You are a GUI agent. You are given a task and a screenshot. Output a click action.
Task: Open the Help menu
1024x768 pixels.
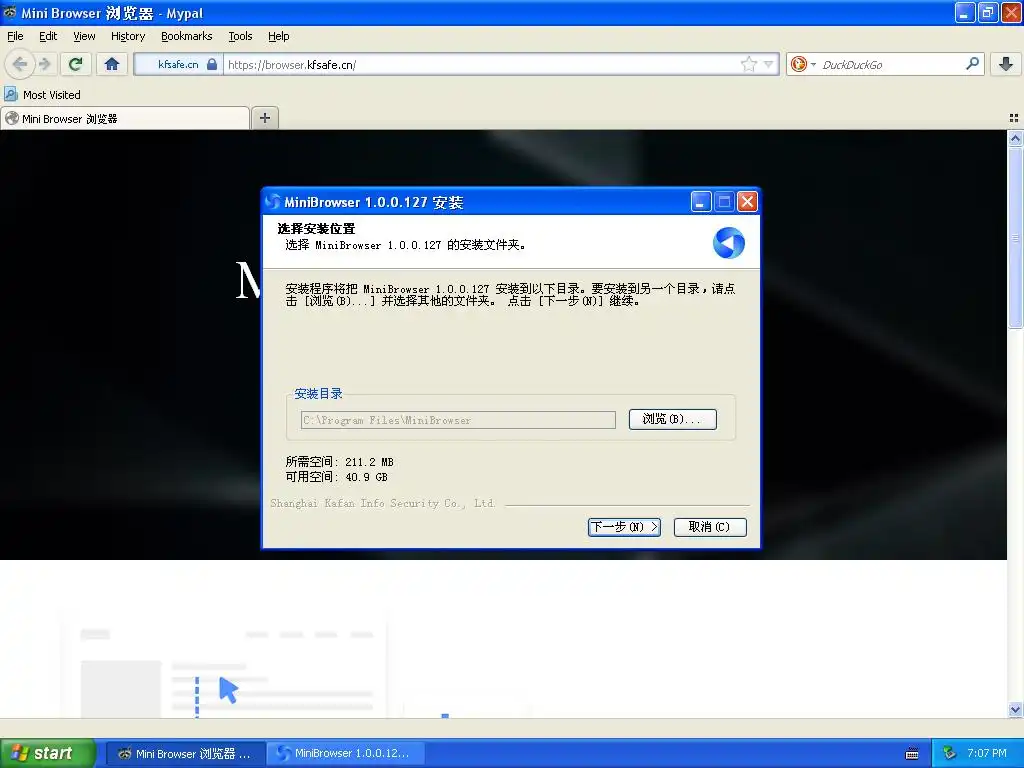[278, 36]
